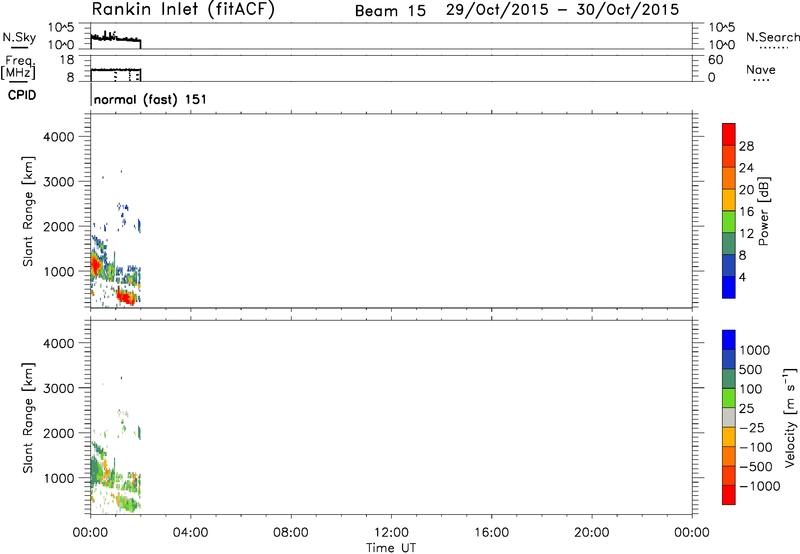800x554 pixels.
Task: Click the 'Nave' legend label
Action: click(x=761, y=69)
